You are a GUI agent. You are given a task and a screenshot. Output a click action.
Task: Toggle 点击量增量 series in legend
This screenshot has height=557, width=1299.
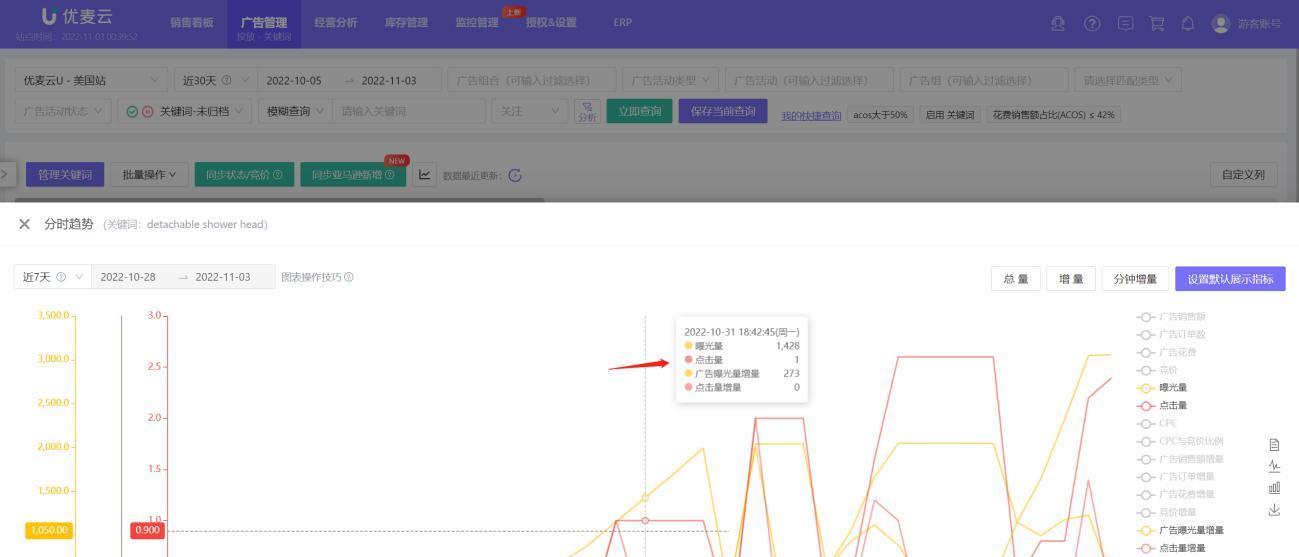(1171, 548)
